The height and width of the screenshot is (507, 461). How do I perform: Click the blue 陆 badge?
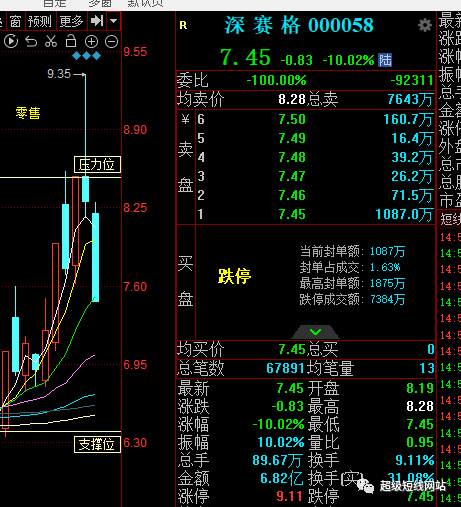pyautogui.click(x=385, y=60)
